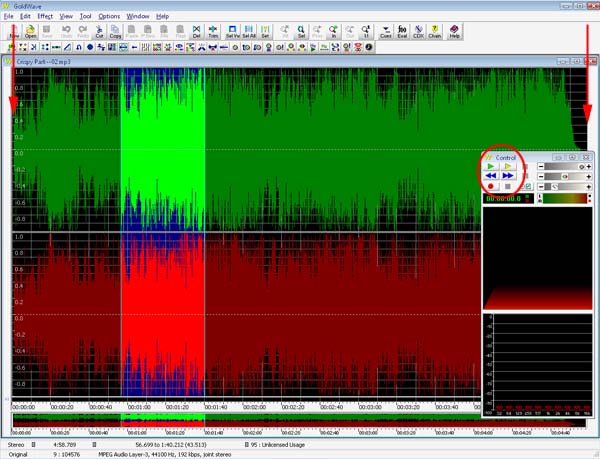600x459 pixels.
Task: Open the Cues toolbar icon
Action: (x=387, y=33)
